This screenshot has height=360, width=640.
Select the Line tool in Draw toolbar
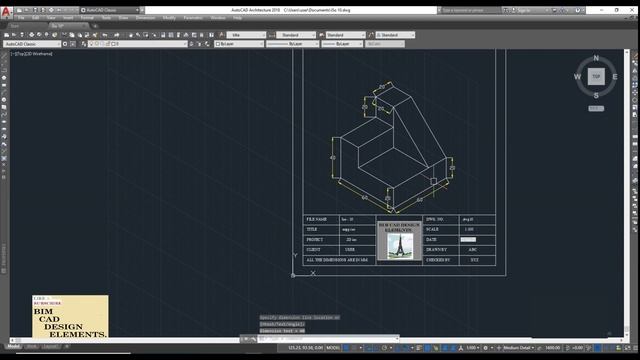tap(4, 56)
